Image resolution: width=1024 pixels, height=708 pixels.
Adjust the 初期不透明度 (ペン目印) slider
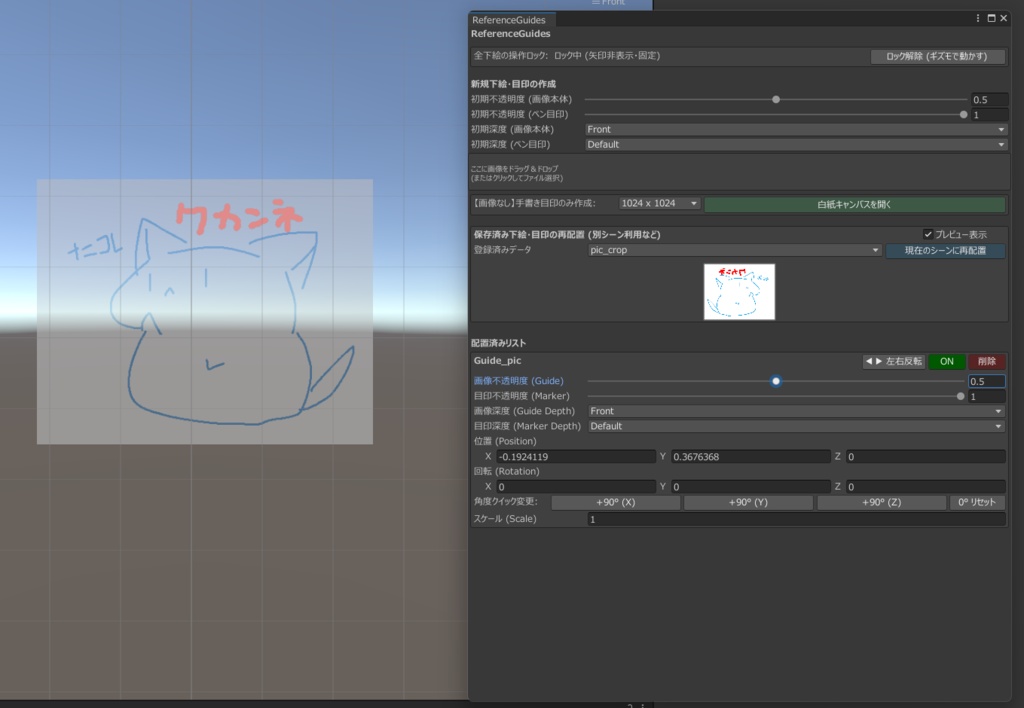776,114
